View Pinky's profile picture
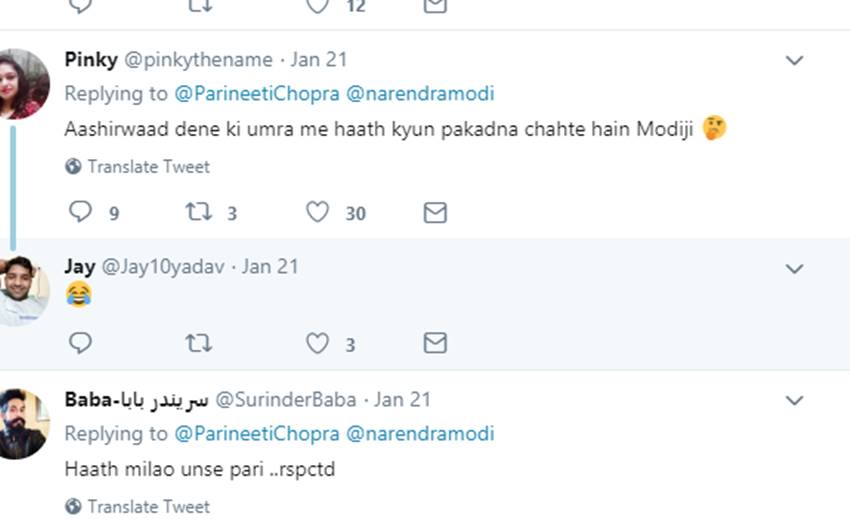 coord(23,83)
